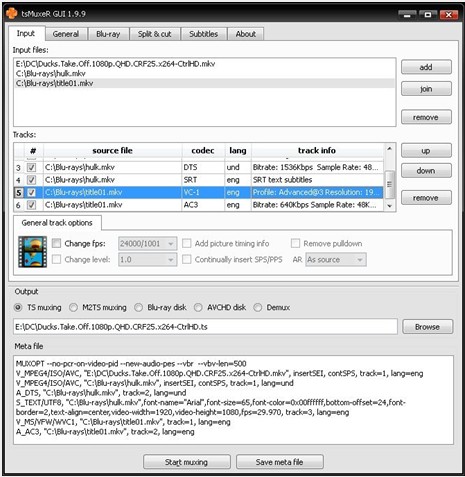
Task: Click the tracks list scrollbar thumb
Action: tap(389, 184)
